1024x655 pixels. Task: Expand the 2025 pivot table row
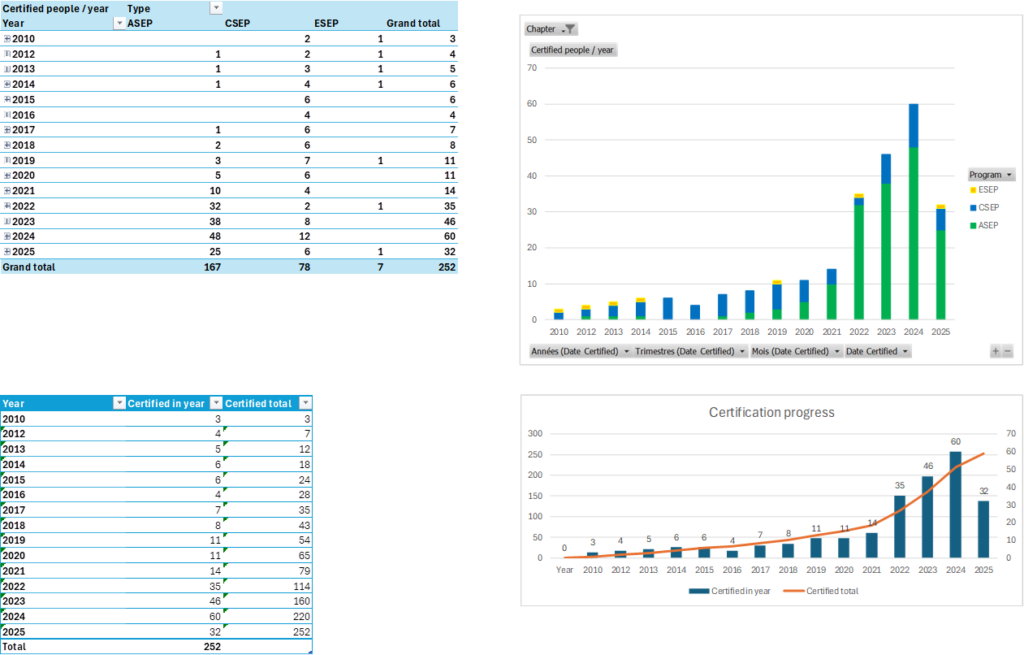[7, 252]
